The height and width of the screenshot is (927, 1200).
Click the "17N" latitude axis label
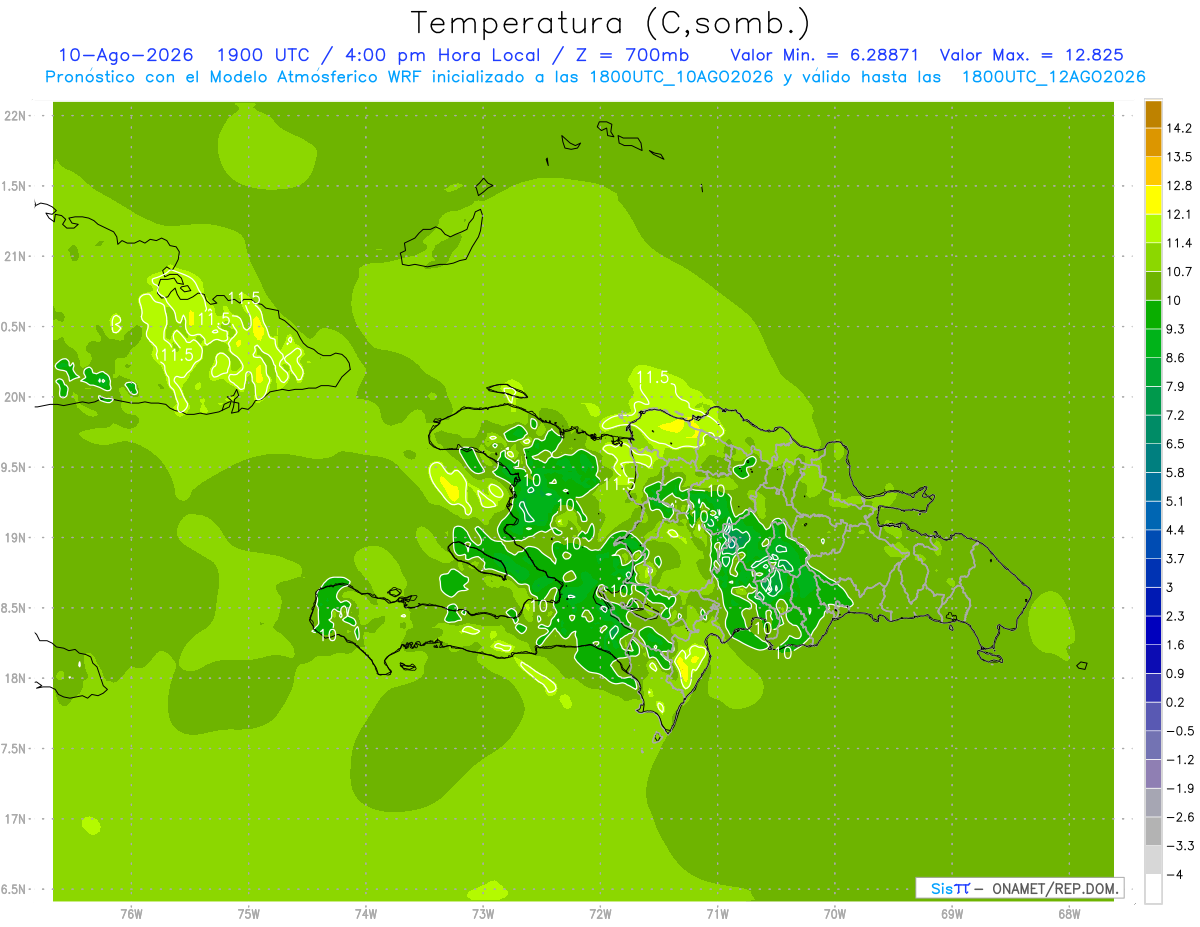click(x=17, y=819)
